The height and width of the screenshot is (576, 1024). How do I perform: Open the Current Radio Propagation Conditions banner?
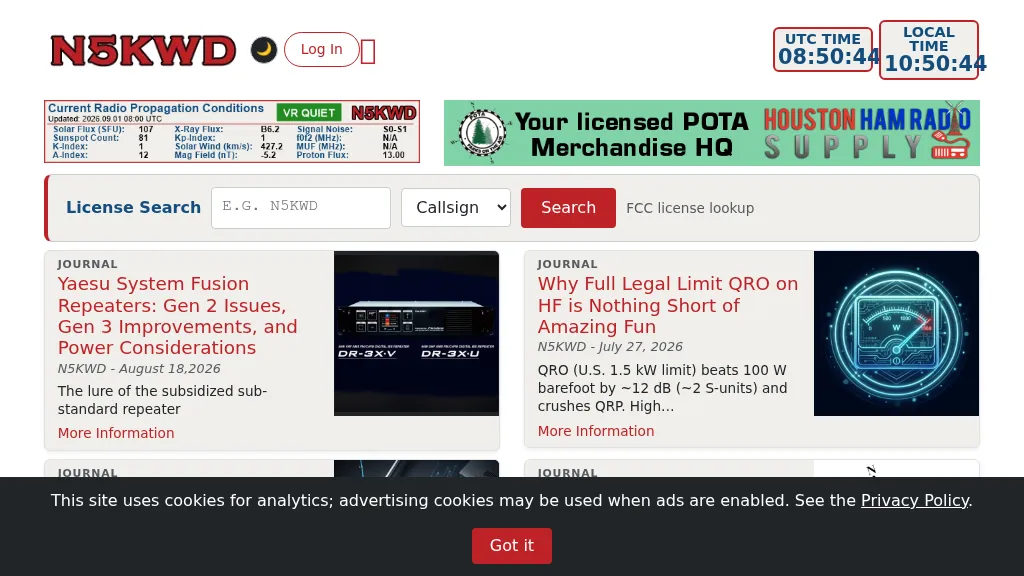click(232, 131)
